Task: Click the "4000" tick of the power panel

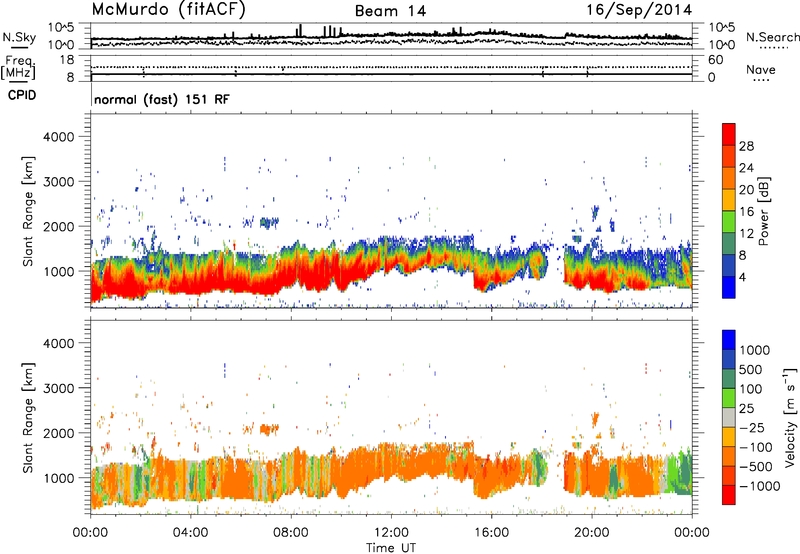Action: coord(59,137)
